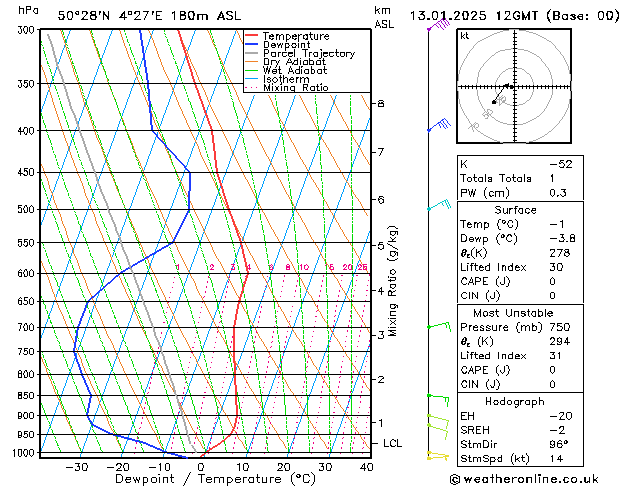This screenshot has height=486, width=629.
Task: Click the 'Wet Adiabat' legend label
Action: pos(295,71)
